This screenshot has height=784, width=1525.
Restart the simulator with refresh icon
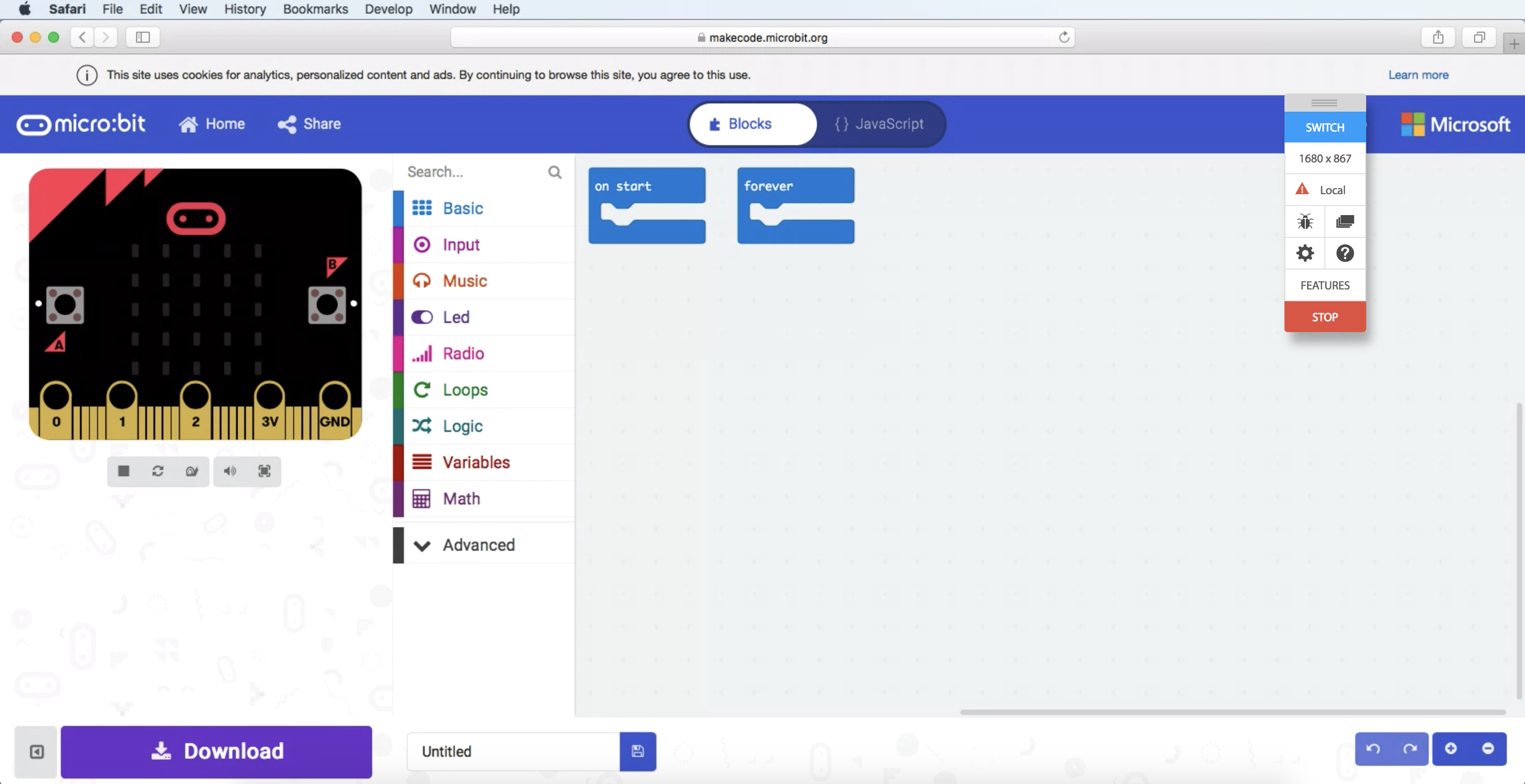157,471
